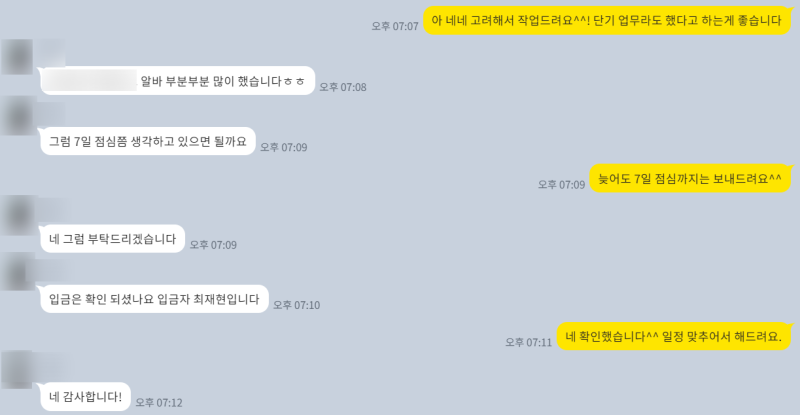The height and width of the screenshot is (415, 800).
Task: Open the profile photo above '입금은 확인 되셨나요'
Action: tap(17, 275)
